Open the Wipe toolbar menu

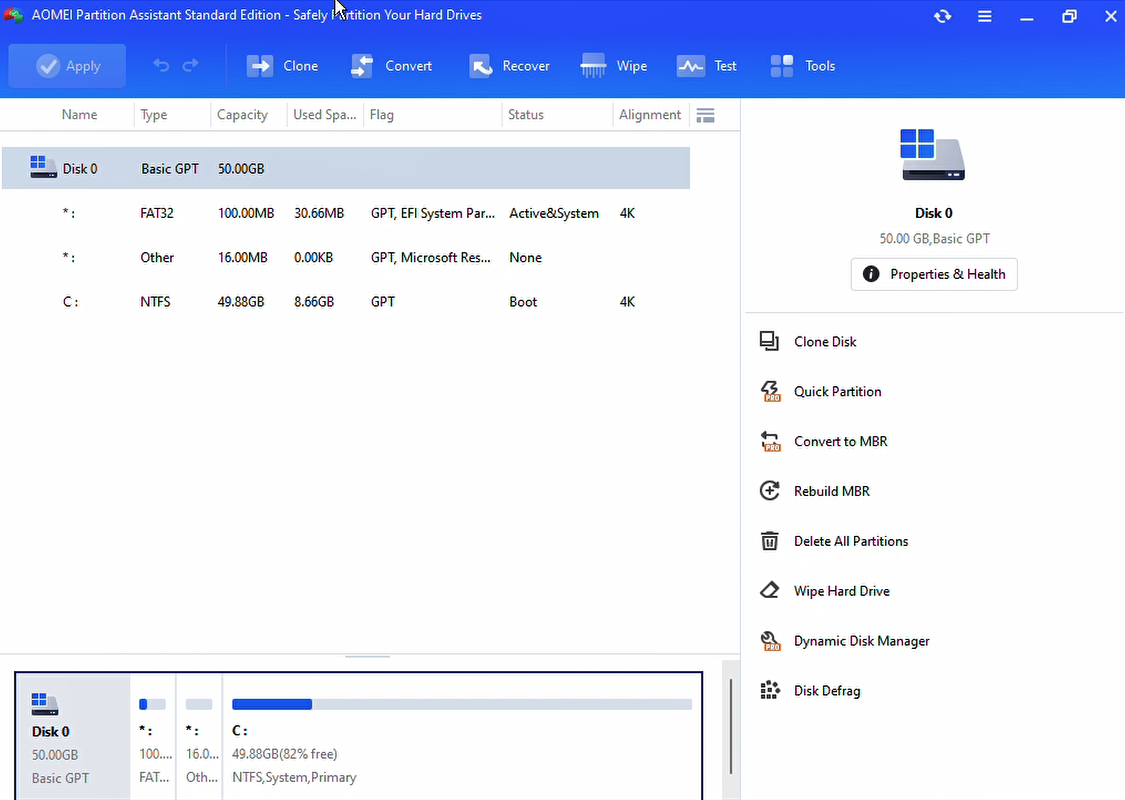click(x=613, y=66)
